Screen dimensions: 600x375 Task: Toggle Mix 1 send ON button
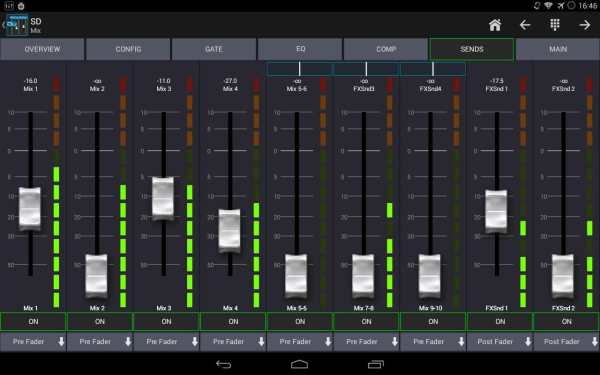click(x=33, y=322)
